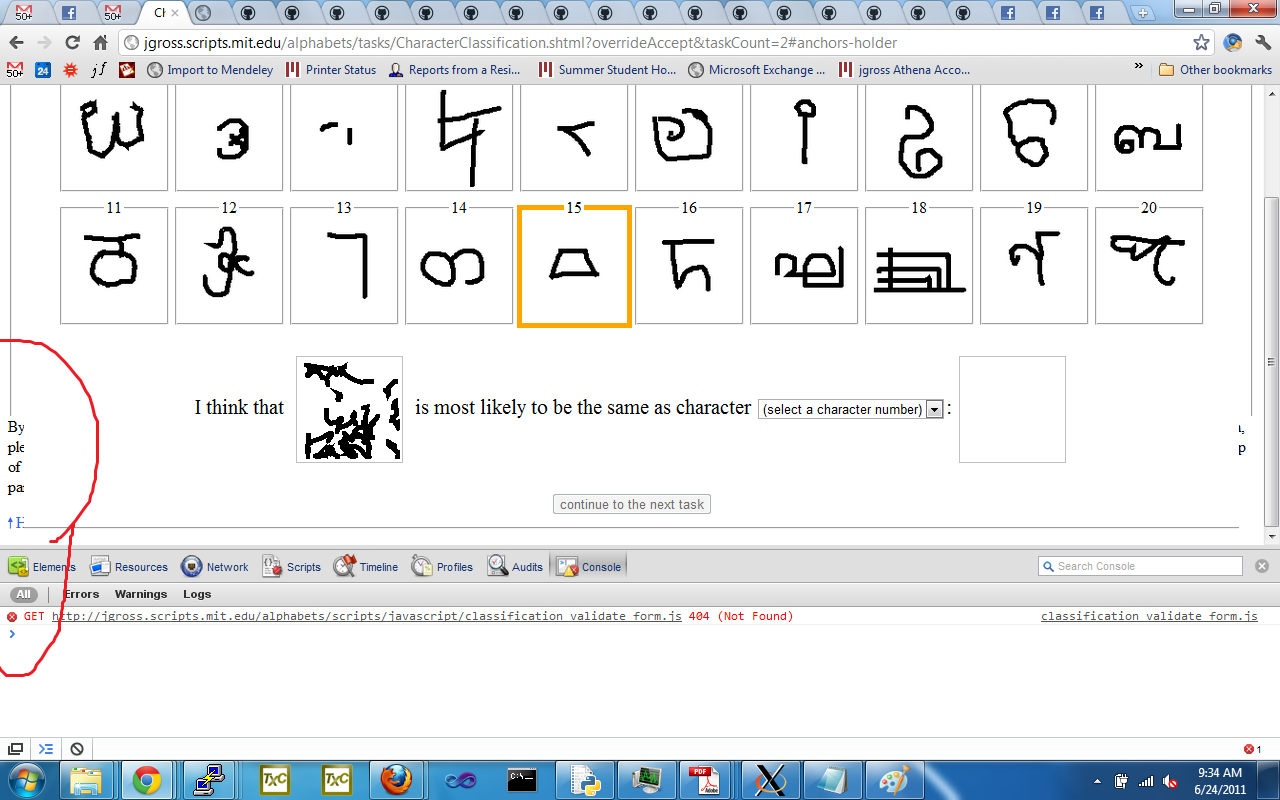The height and width of the screenshot is (800, 1280).
Task: Clear the console log
Action: coord(76,749)
